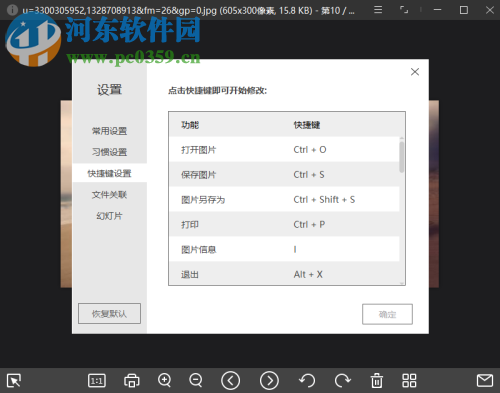500x393 pixels.
Task: Select the 保存图片 function row
Action: click(284, 175)
